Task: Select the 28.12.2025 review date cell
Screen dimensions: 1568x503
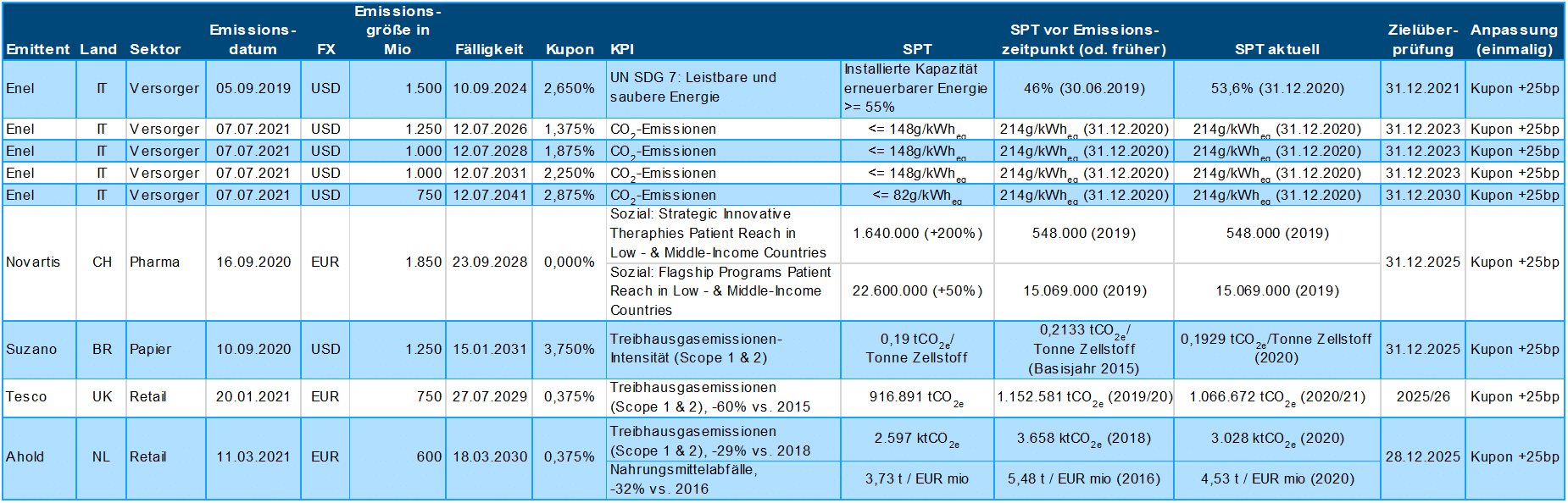Action: tap(1422, 457)
